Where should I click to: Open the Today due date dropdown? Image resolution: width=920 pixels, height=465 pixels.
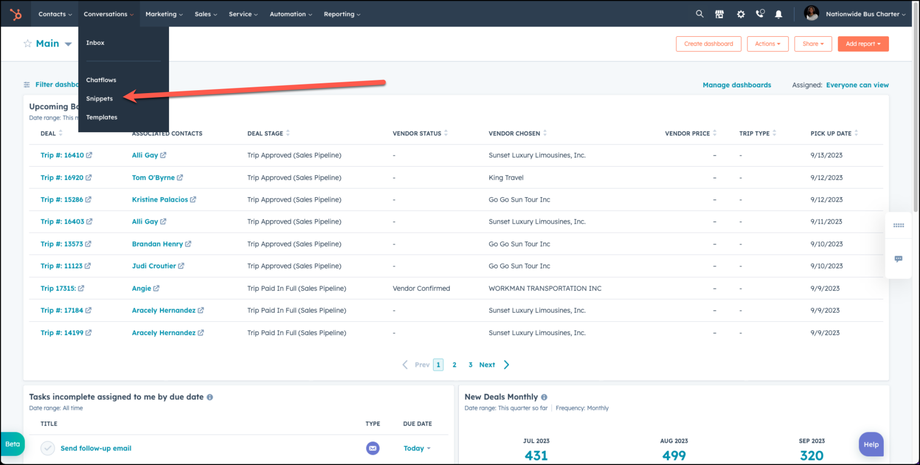(x=417, y=448)
